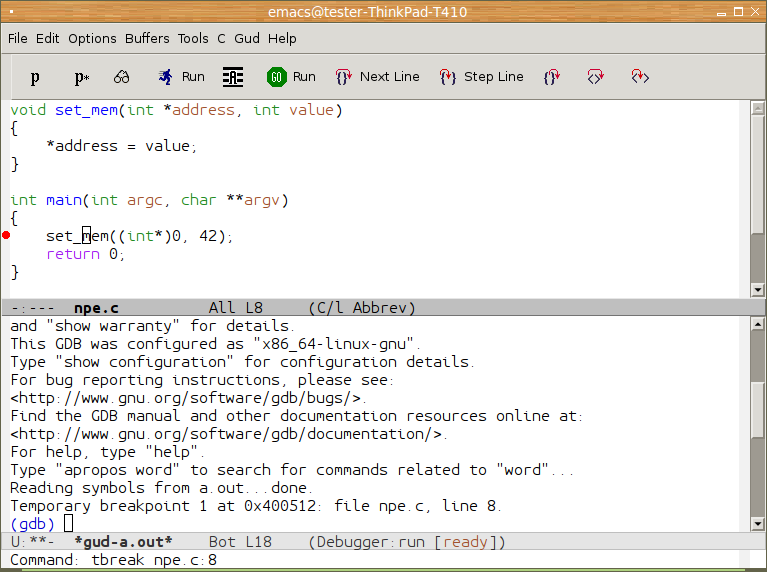The image size is (767, 572).
Task: Click the GDB pane scrollbar thumb
Action: point(758,410)
